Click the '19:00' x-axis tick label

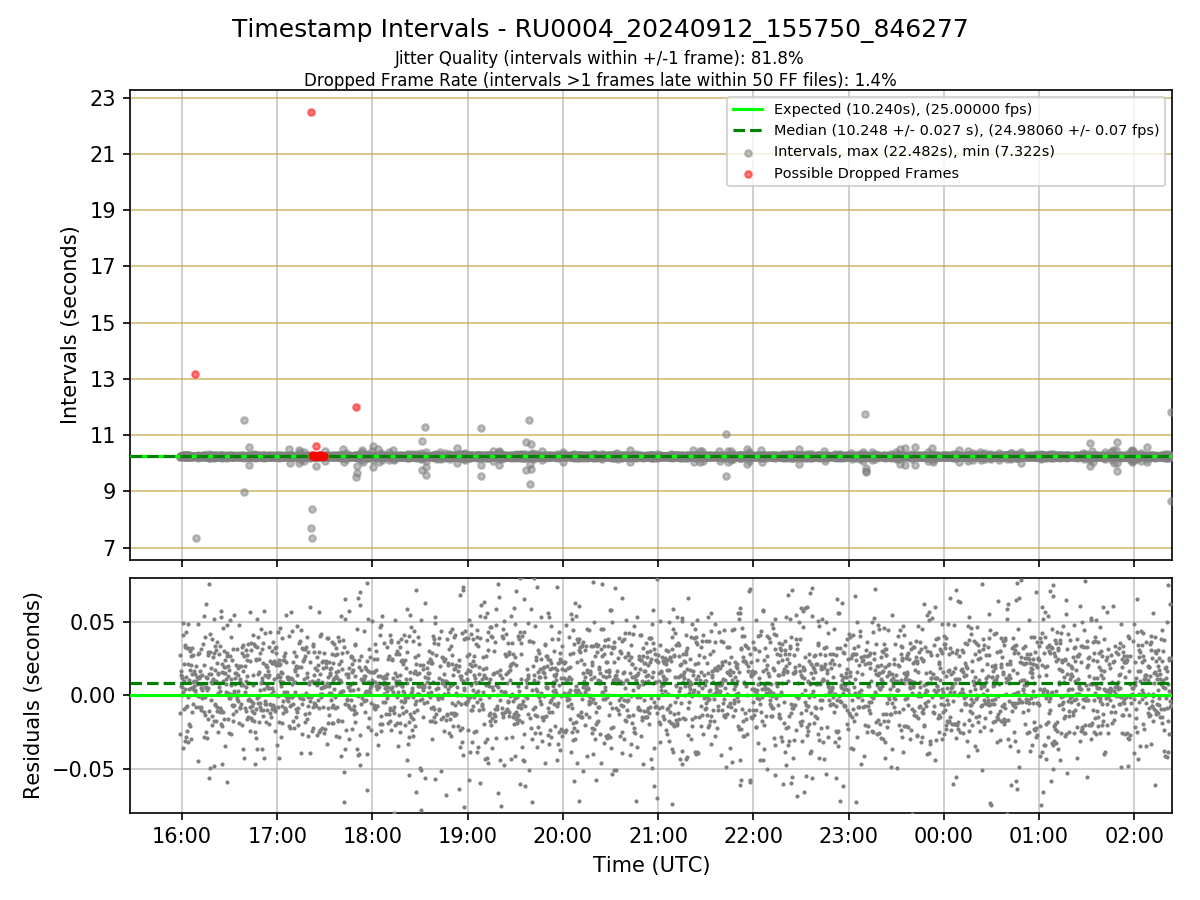pyautogui.click(x=467, y=834)
